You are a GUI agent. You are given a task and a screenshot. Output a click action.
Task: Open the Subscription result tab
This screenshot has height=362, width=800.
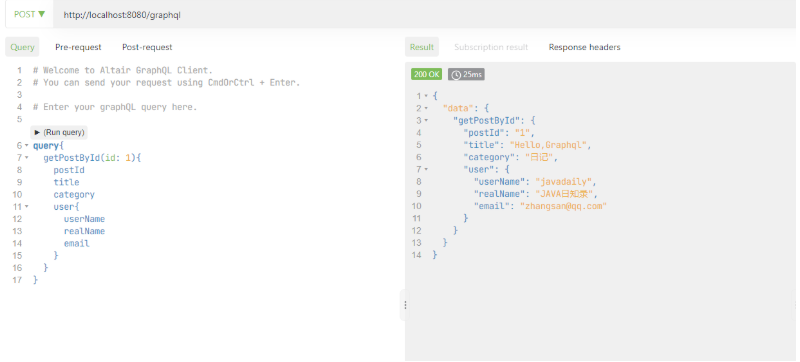pyautogui.click(x=491, y=47)
